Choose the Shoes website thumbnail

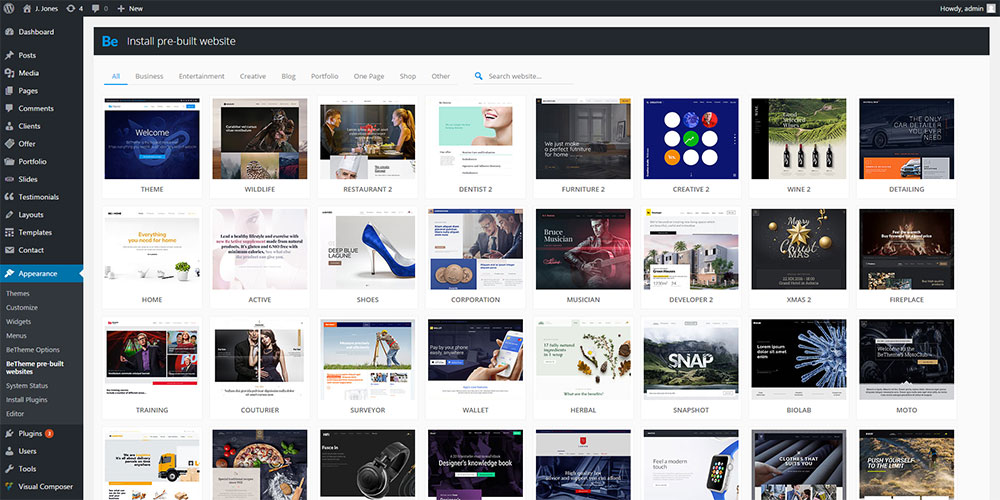click(367, 249)
